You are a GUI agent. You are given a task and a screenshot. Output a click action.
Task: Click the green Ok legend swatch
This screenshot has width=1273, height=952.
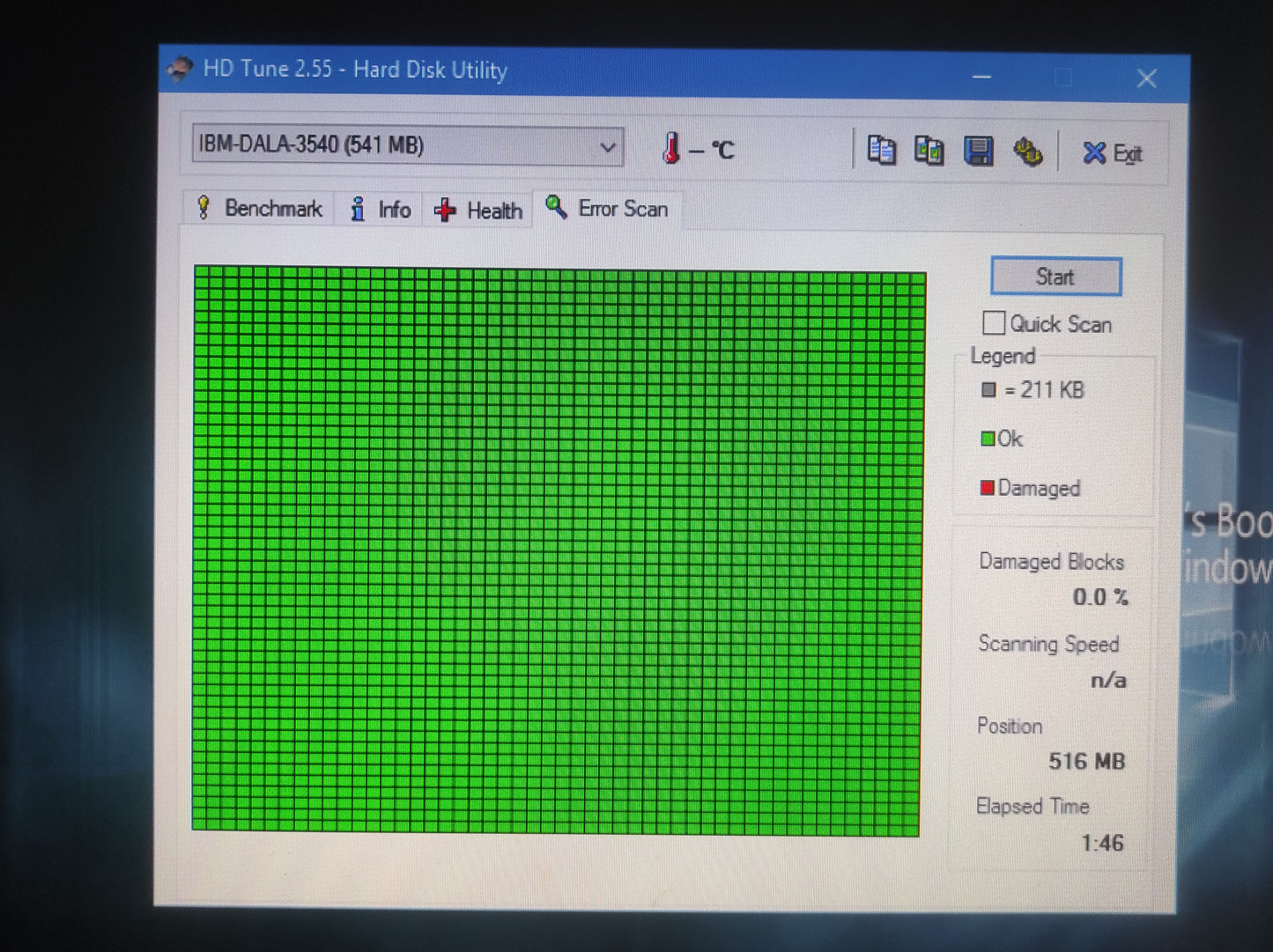pyautogui.click(x=988, y=439)
